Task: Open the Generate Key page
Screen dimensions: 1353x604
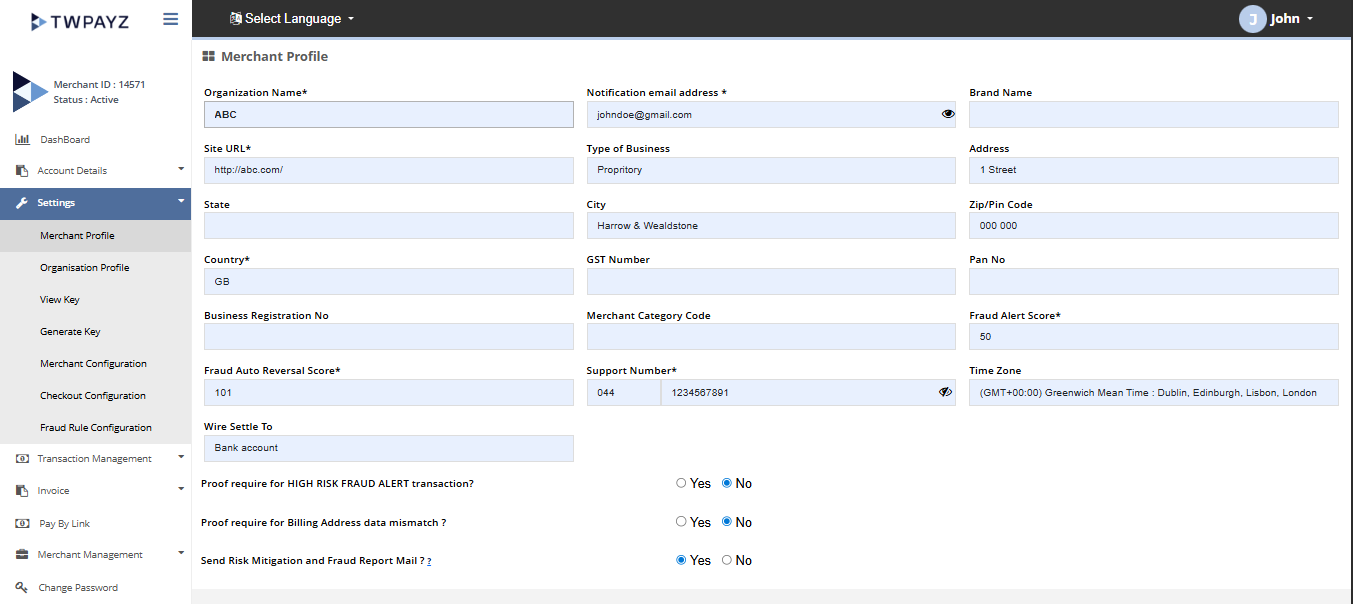Action: [x=70, y=332]
